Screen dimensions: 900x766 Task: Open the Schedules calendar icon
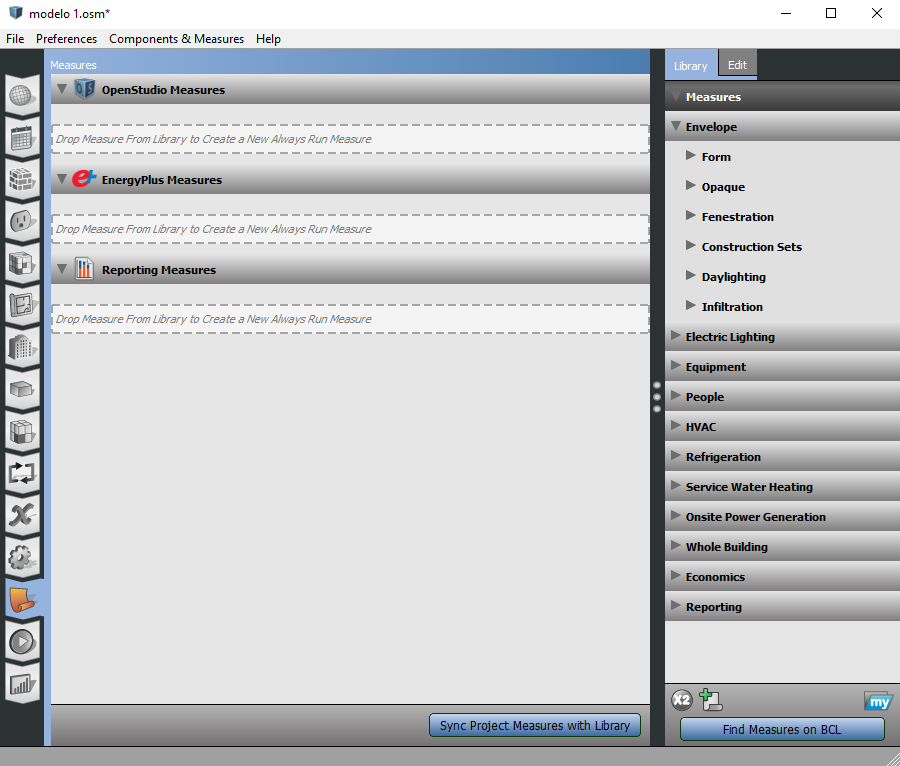(22, 138)
